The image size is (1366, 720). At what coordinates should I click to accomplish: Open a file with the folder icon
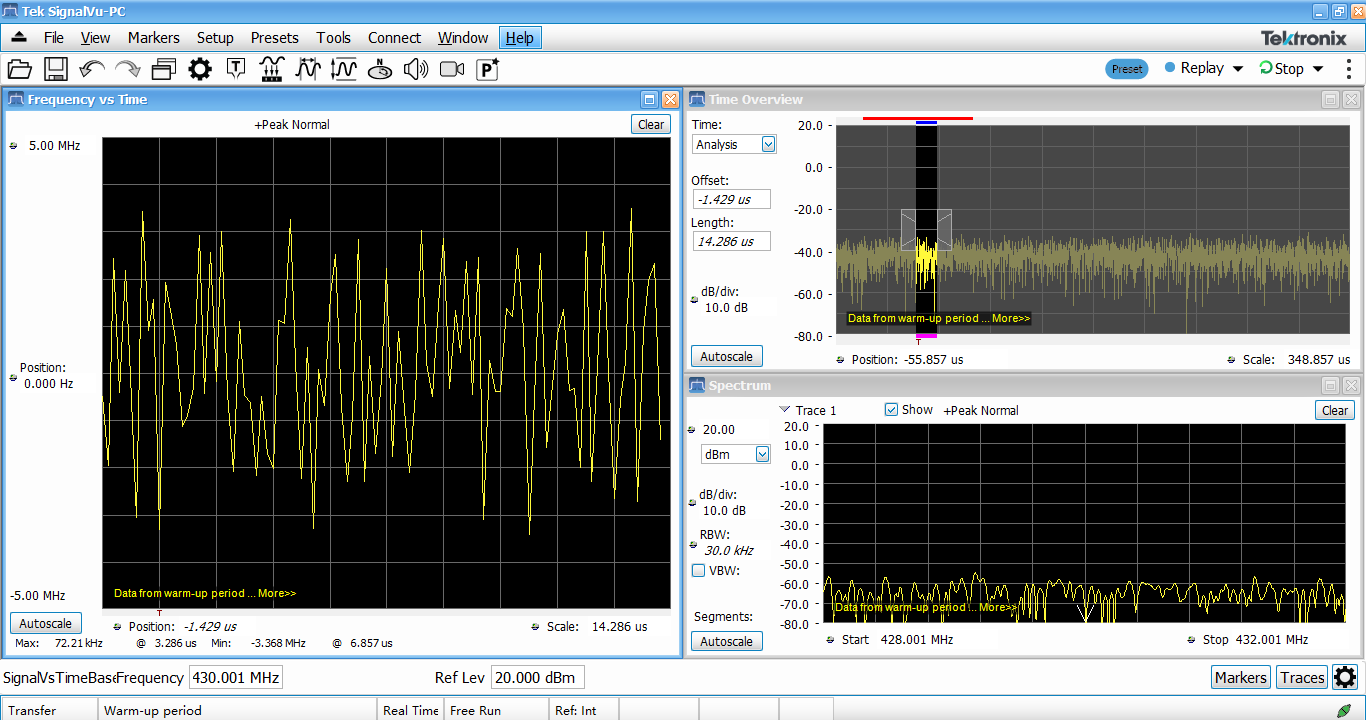point(19,69)
